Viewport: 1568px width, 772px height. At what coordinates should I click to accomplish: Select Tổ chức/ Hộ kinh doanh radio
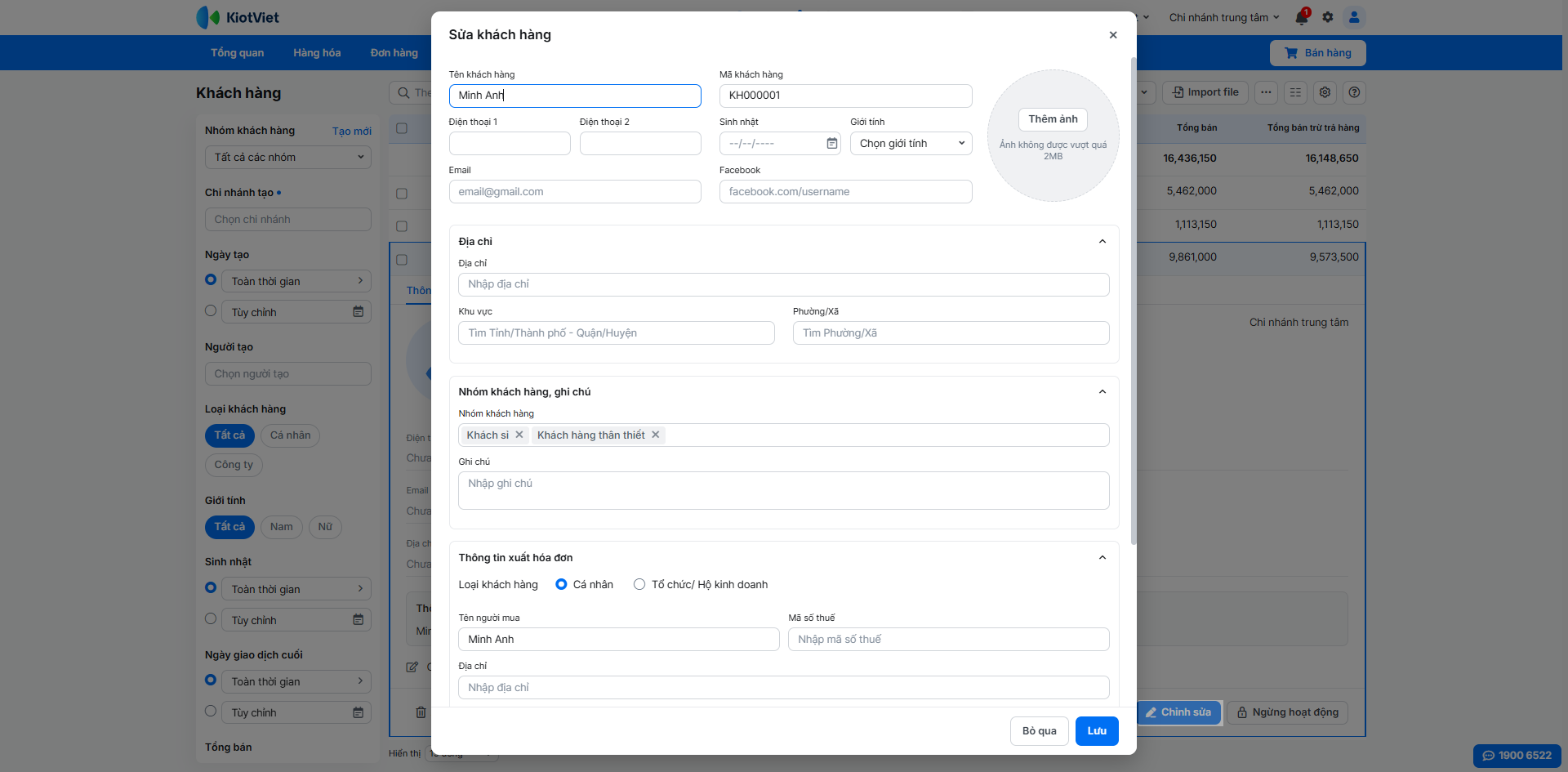(639, 585)
